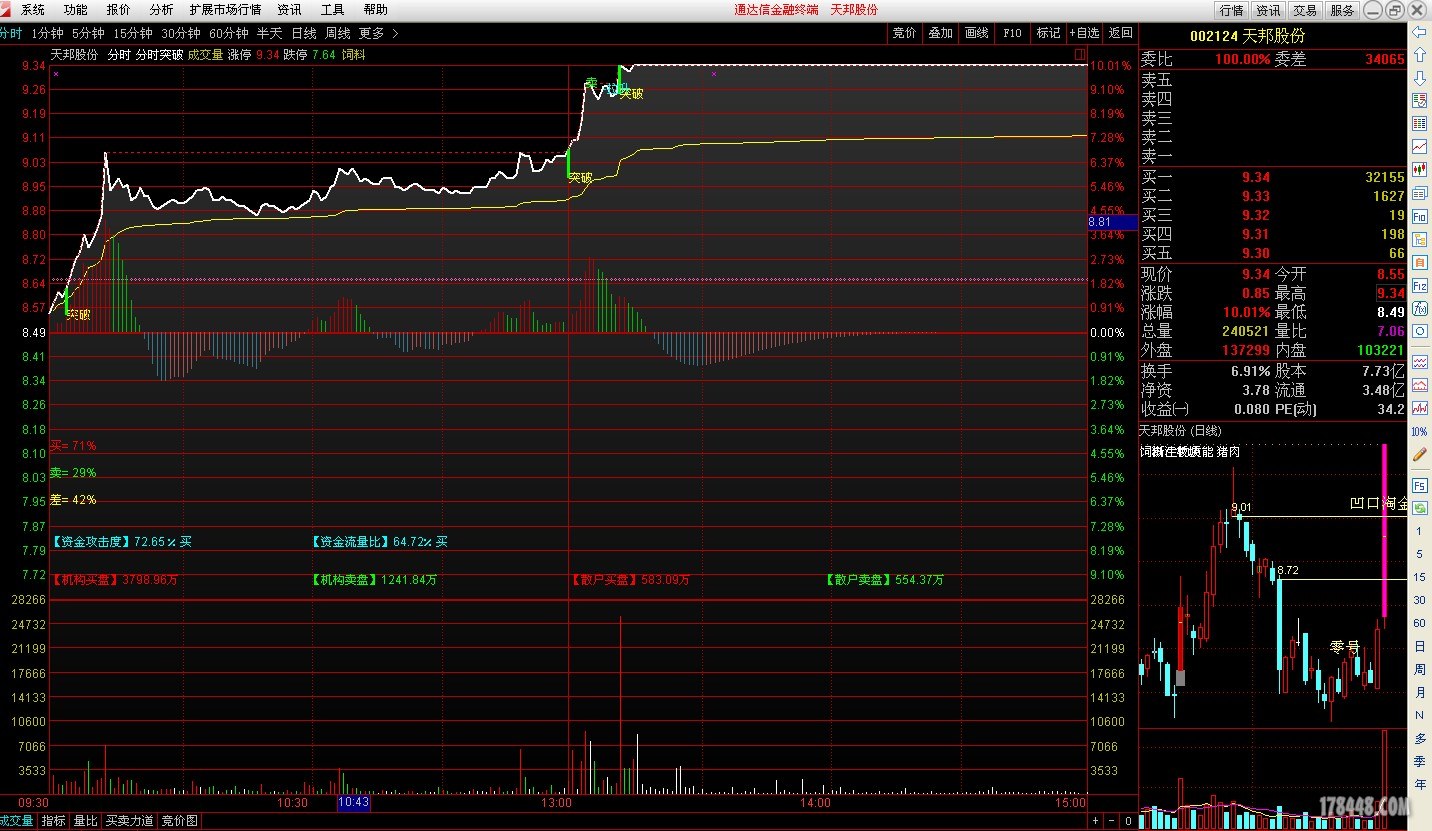Click the TDX red logo icon top-left
1432x831 pixels.
pos(7,9)
